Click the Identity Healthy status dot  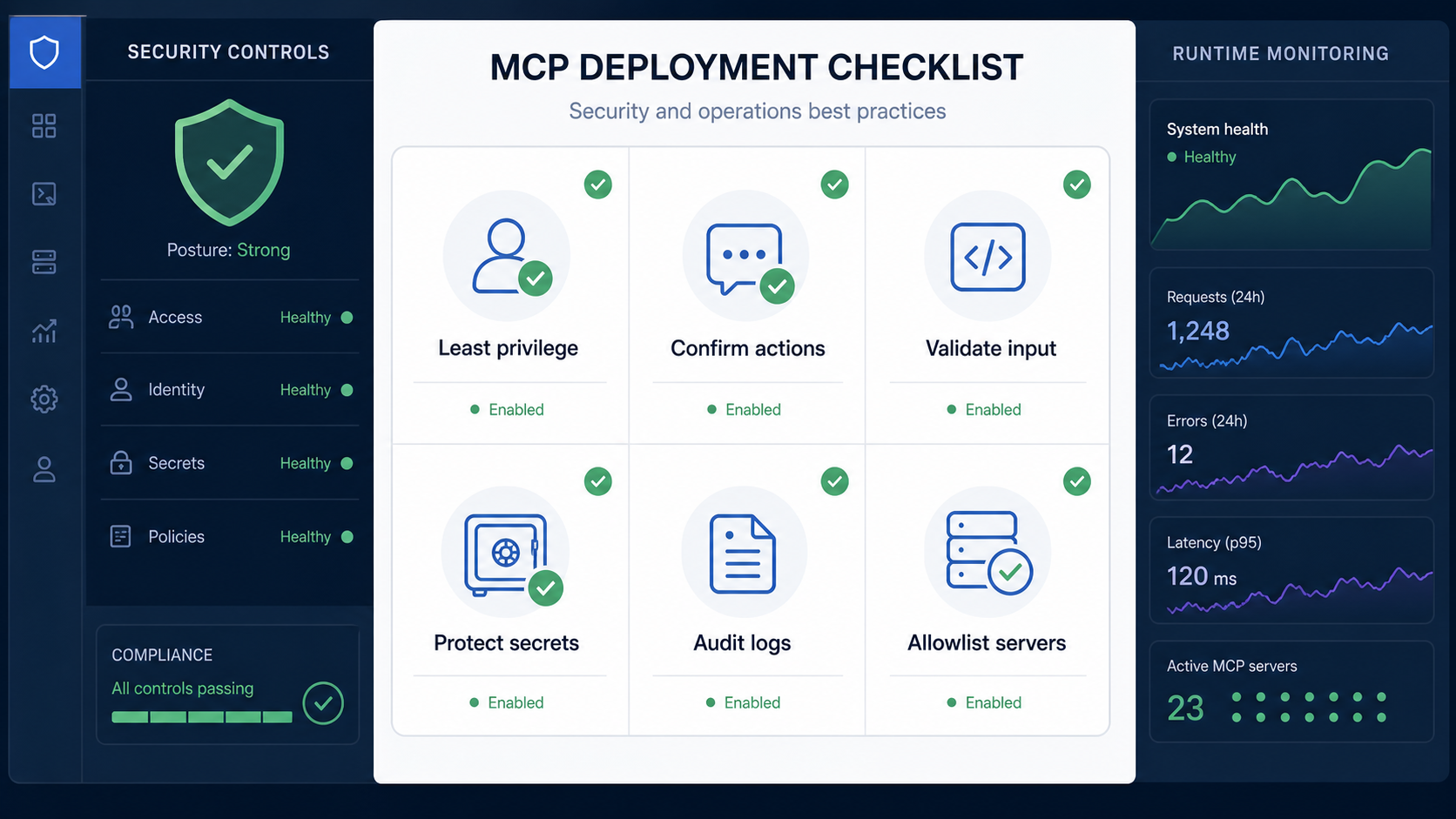click(x=347, y=390)
